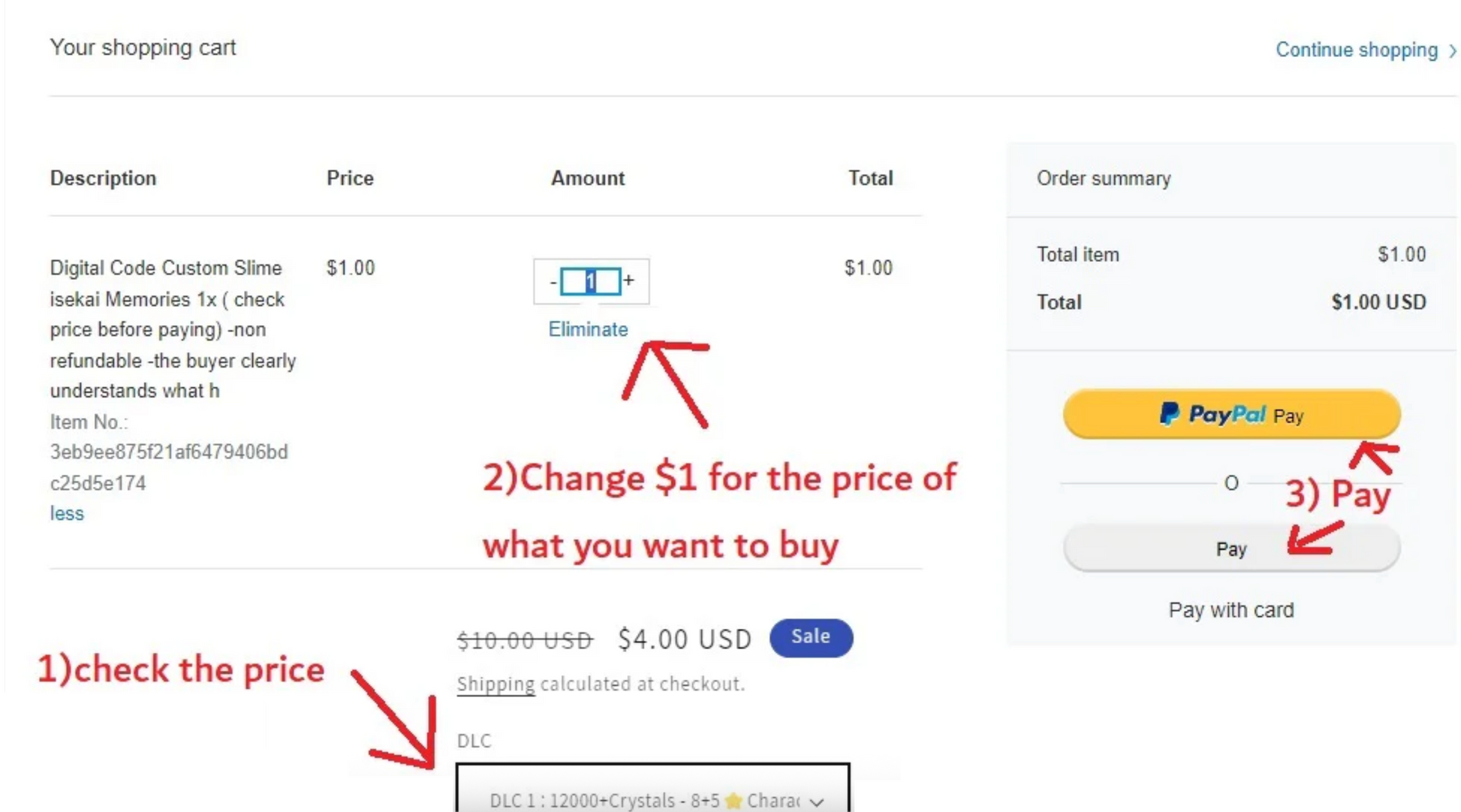This screenshot has width=1461, height=812.
Task: Decrease item quantity with minus button
Action: (553, 282)
